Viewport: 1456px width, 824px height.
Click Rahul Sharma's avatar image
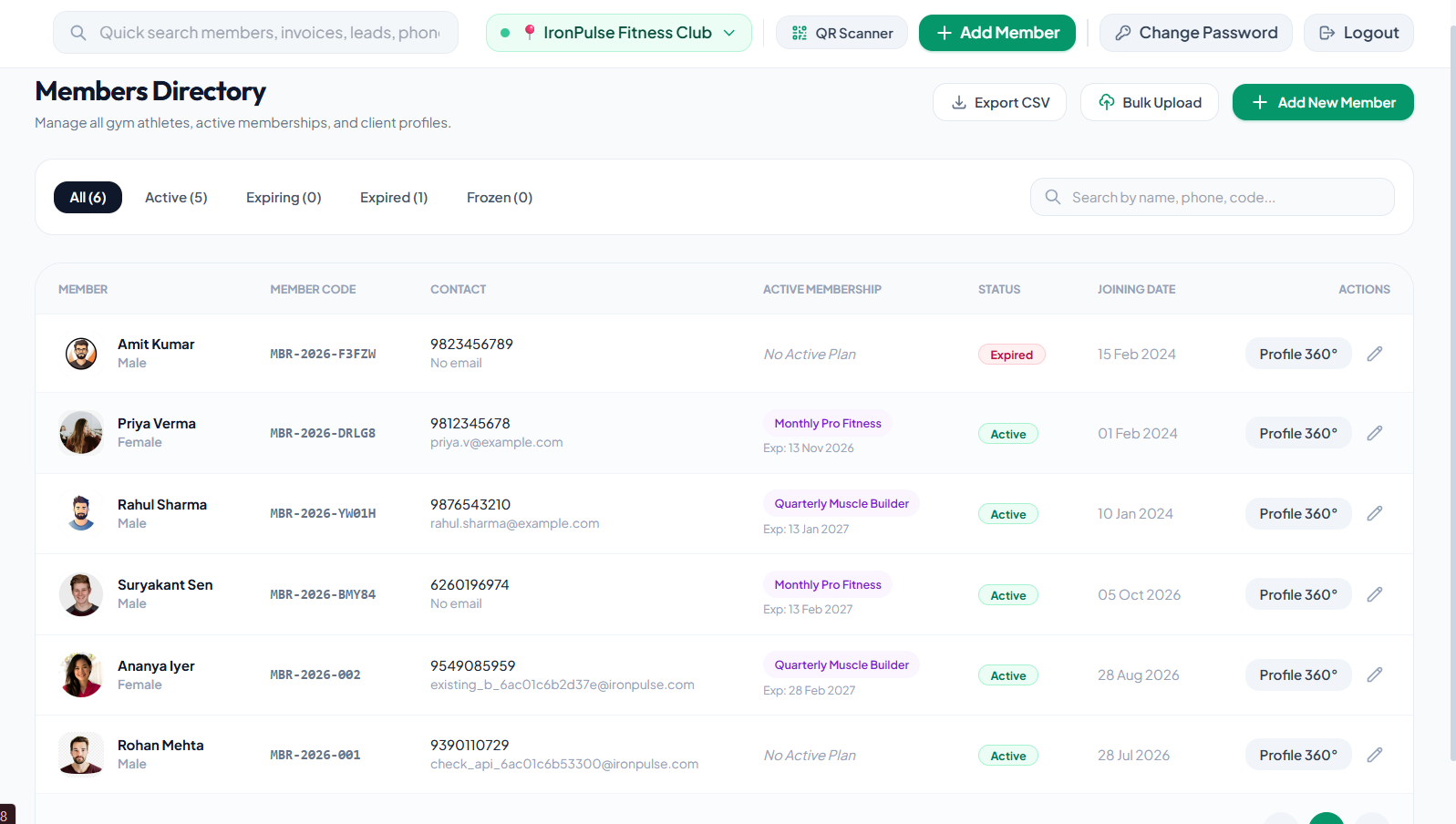click(81, 513)
